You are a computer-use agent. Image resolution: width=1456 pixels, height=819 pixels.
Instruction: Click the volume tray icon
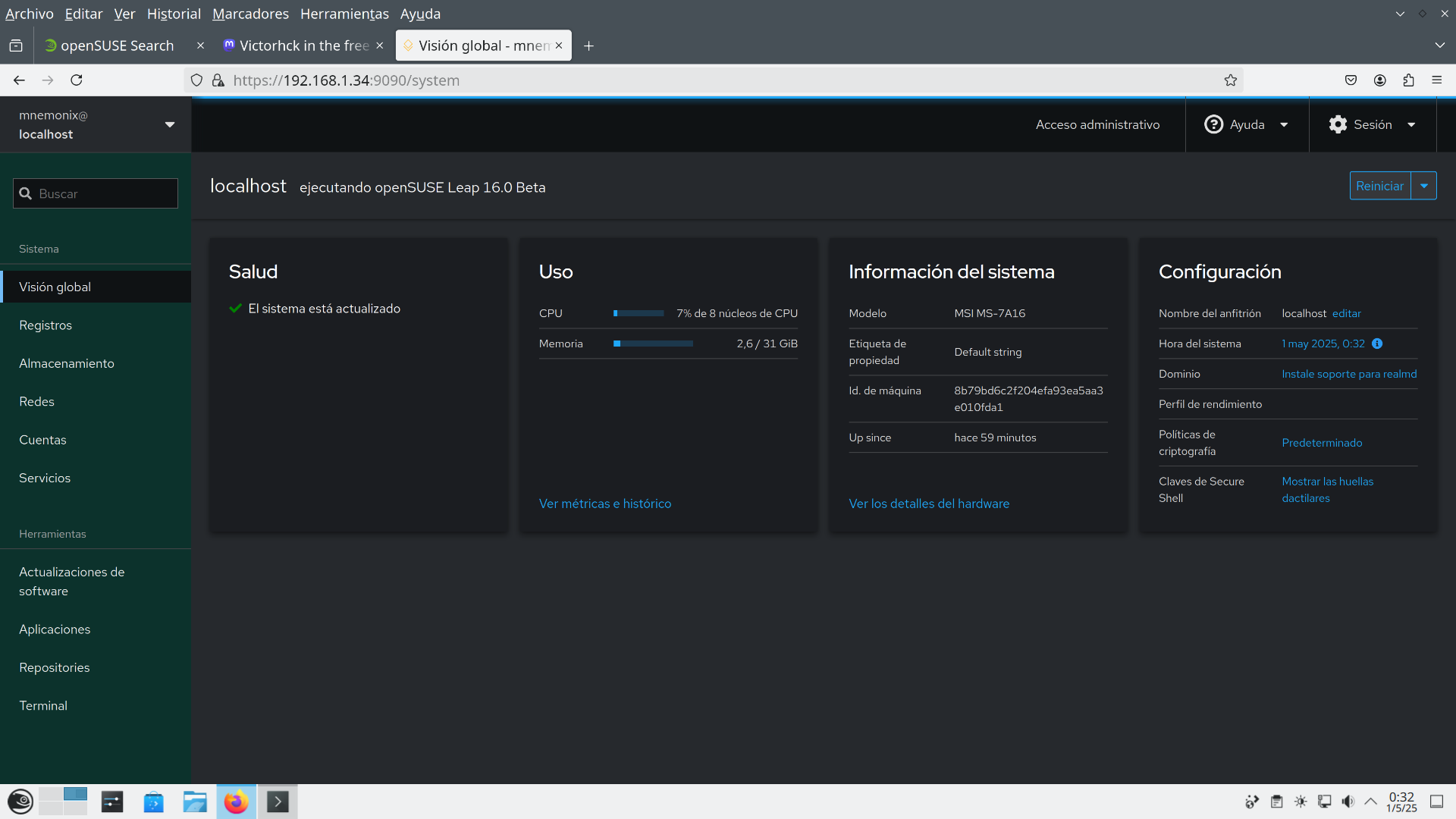[1348, 802]
